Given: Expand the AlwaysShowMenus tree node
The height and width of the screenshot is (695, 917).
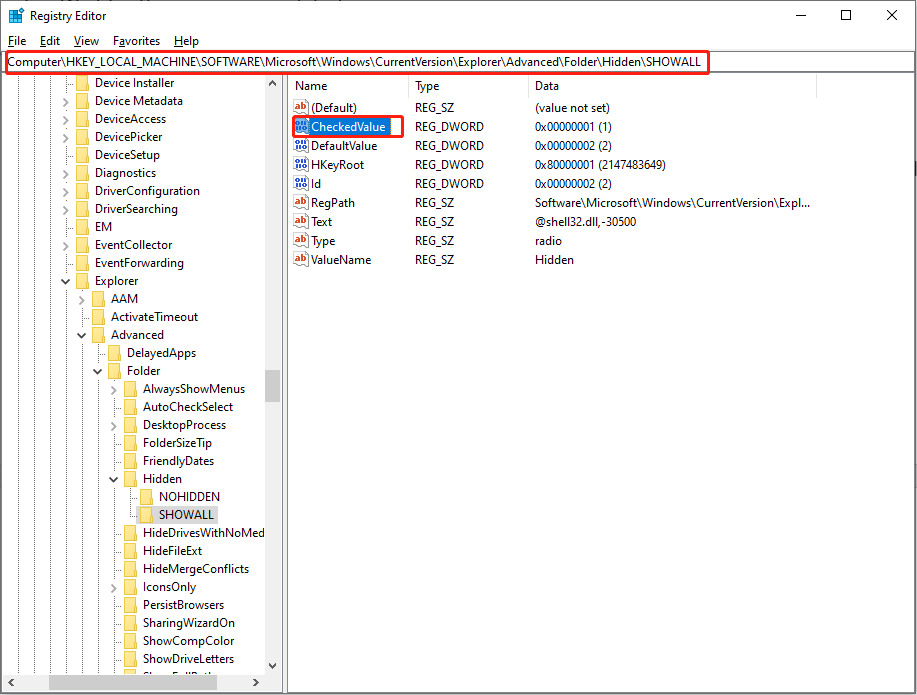Looking at the screenshot, I should tap(113, 390).
